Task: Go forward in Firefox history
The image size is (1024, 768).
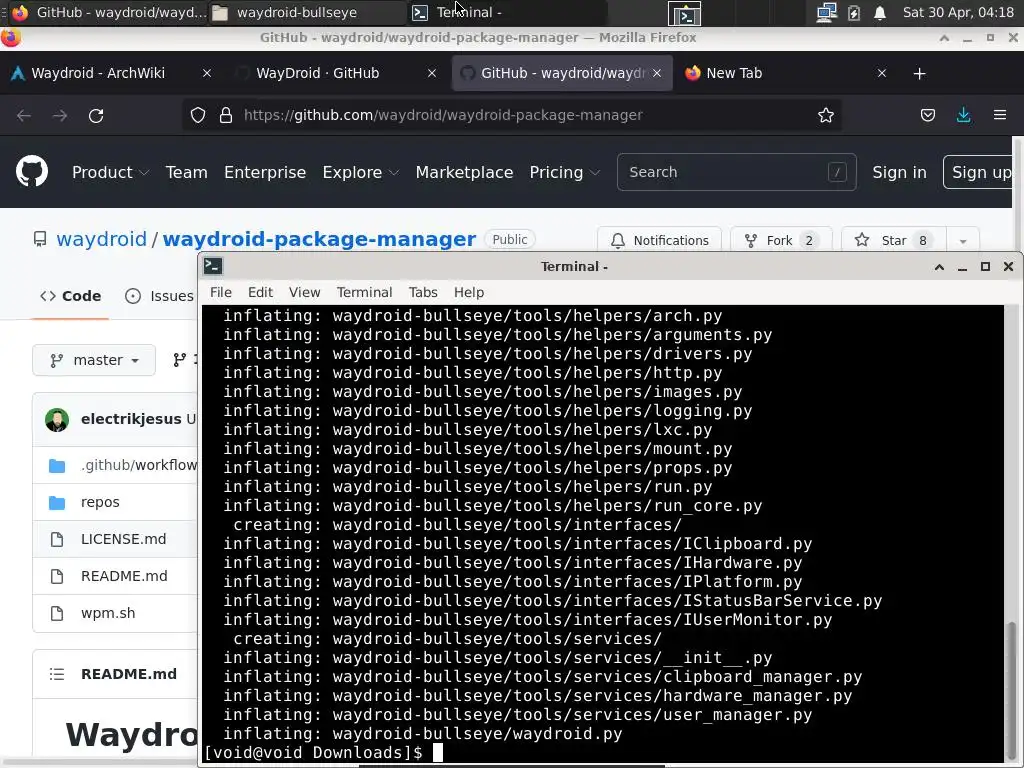Action: coord(60,116)
